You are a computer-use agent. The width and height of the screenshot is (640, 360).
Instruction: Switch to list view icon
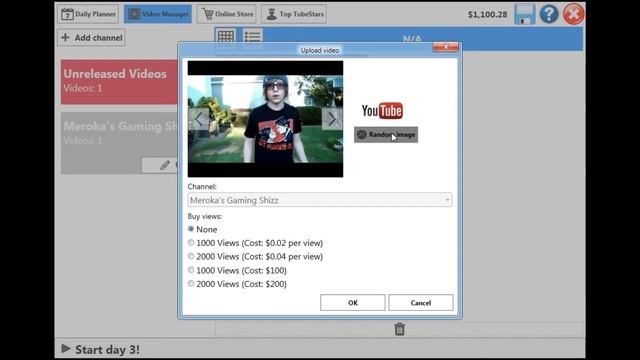[x=252, y=37]
